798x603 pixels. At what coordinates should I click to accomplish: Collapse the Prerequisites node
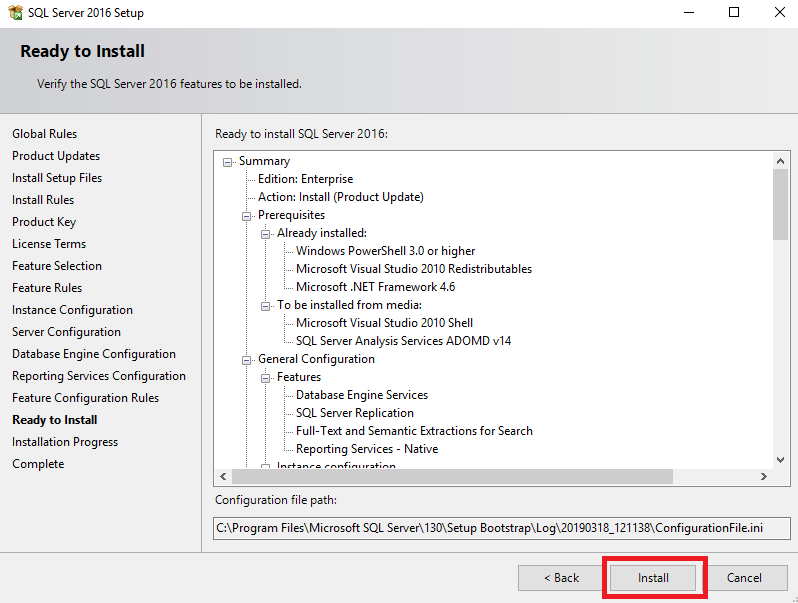coord(246,216)
